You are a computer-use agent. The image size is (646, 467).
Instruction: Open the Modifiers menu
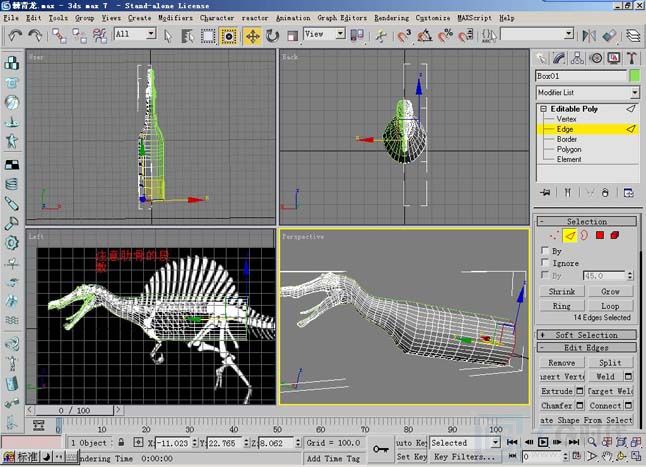pyautogui.click(x=175, y=18)
